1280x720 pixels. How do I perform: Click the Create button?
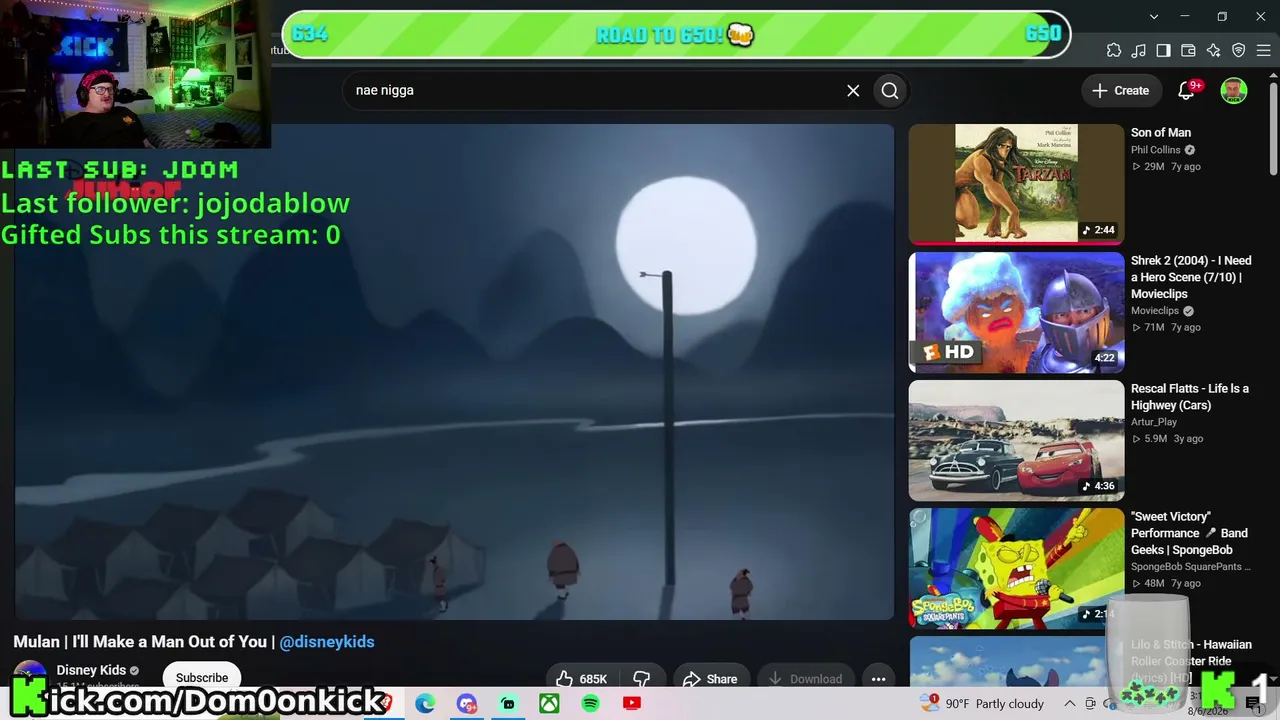(x=1121, y=91)
